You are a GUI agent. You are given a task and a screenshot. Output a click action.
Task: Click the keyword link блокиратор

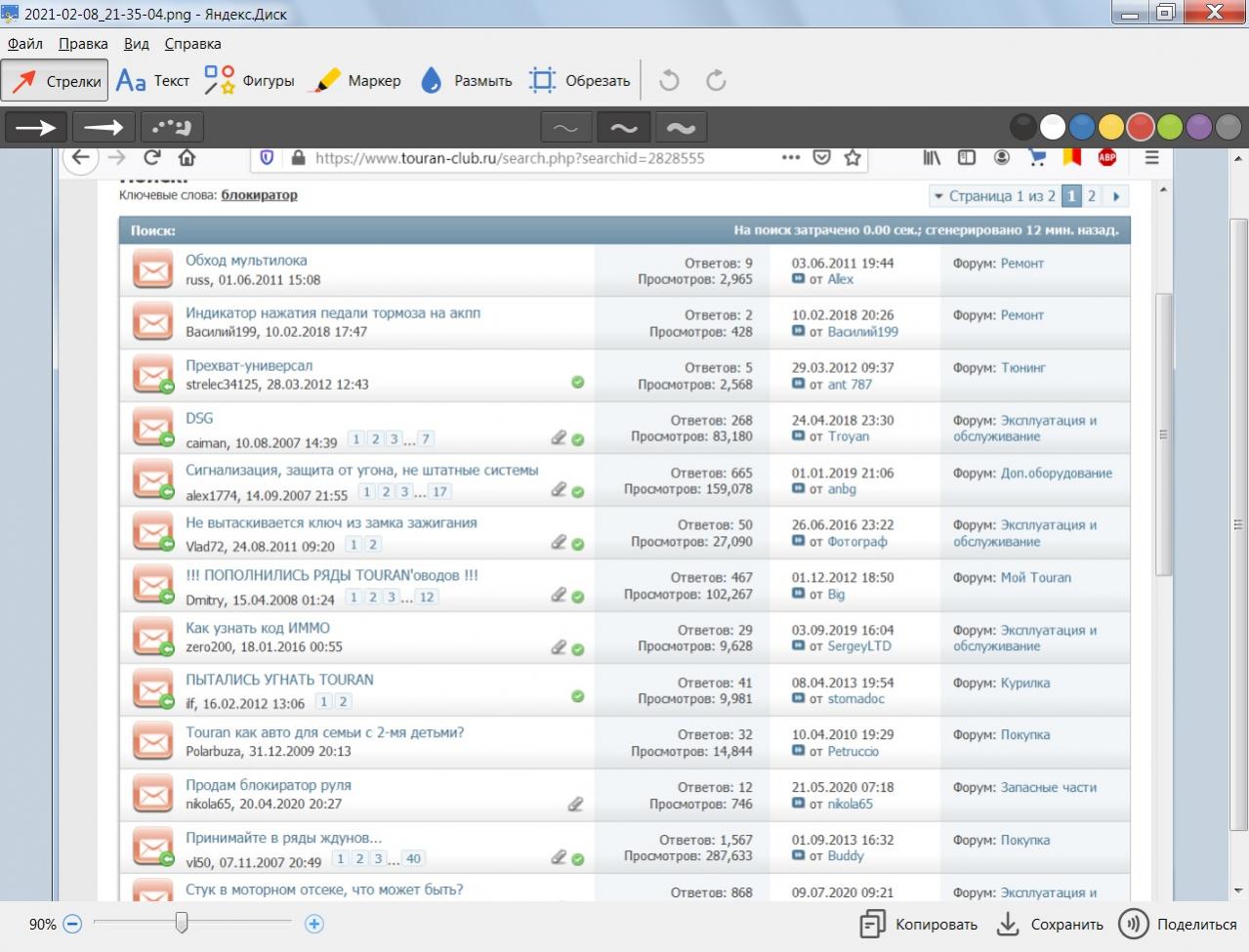[259, 194]
